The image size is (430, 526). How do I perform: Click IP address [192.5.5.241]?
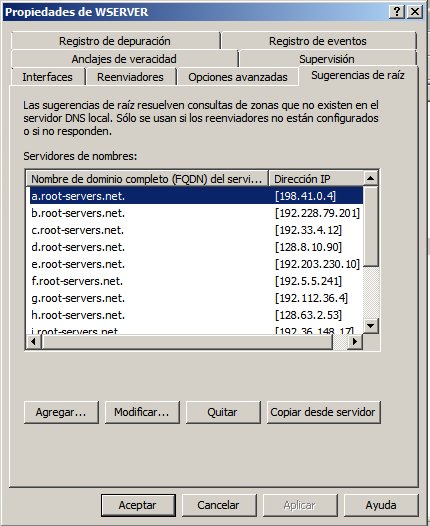pyautogui.click(x=308, y=281)
